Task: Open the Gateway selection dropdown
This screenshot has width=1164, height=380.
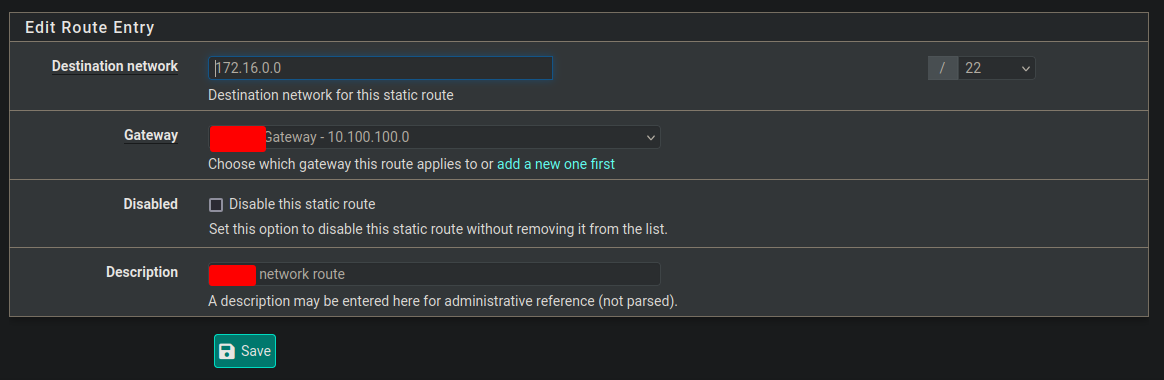Action: [434, 137]
